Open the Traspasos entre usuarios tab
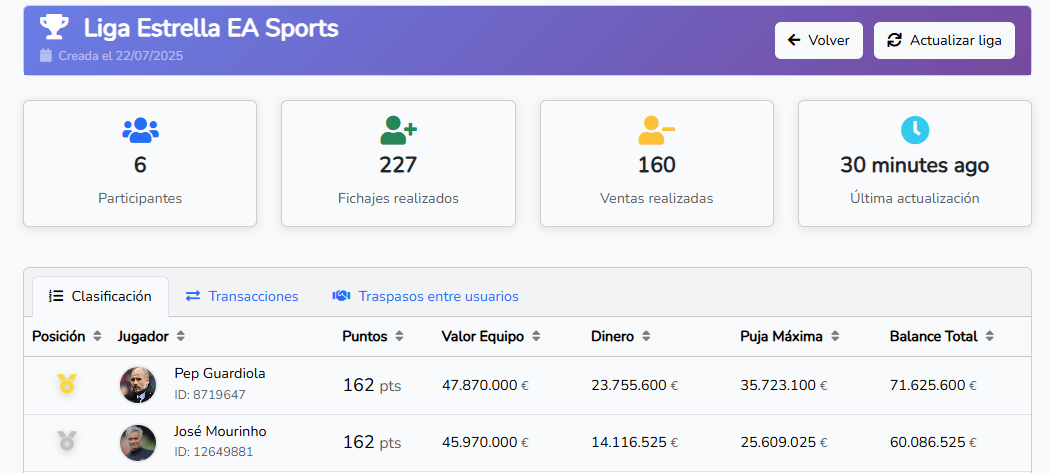 [425, 297]
